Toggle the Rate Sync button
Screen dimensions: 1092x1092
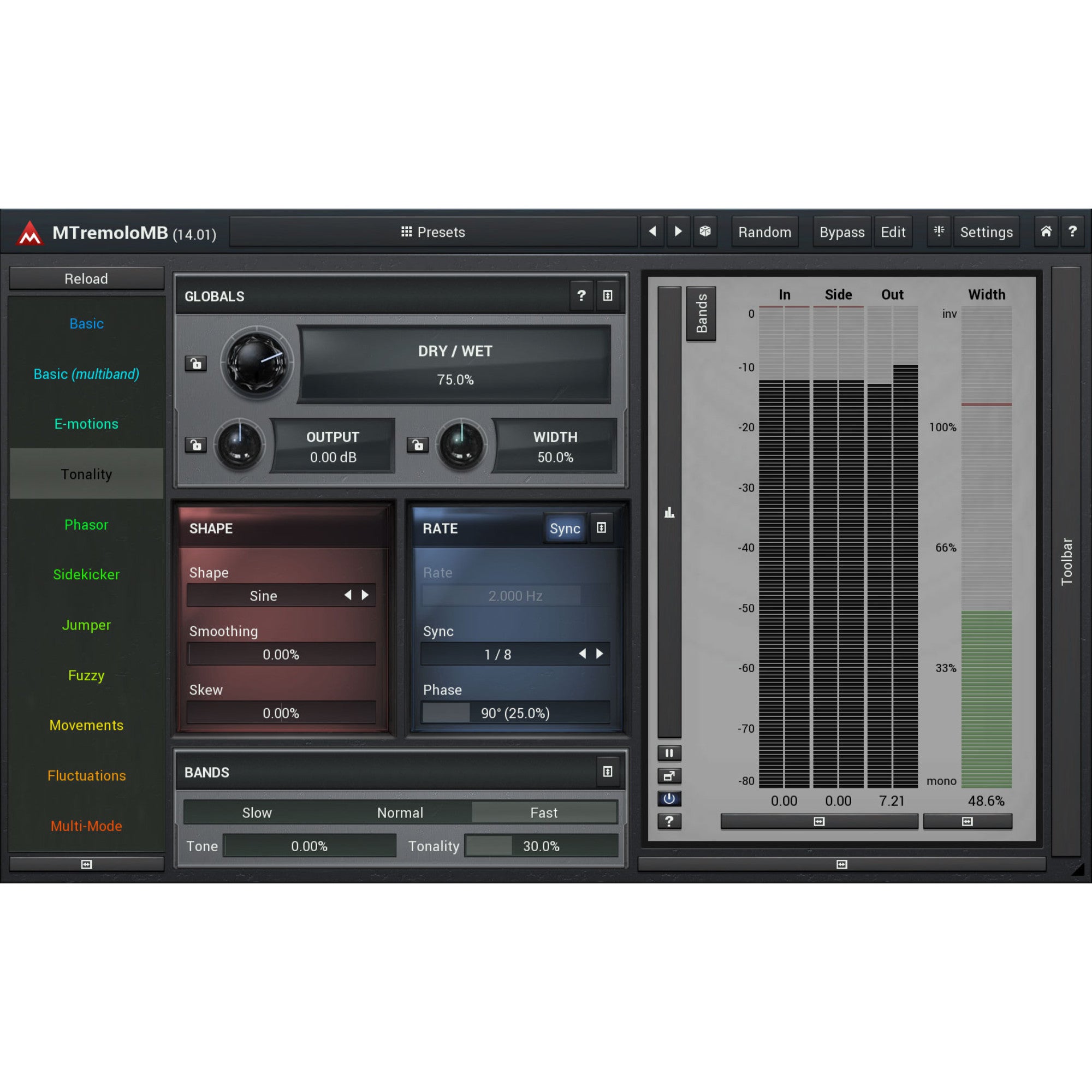coord(565,529)
